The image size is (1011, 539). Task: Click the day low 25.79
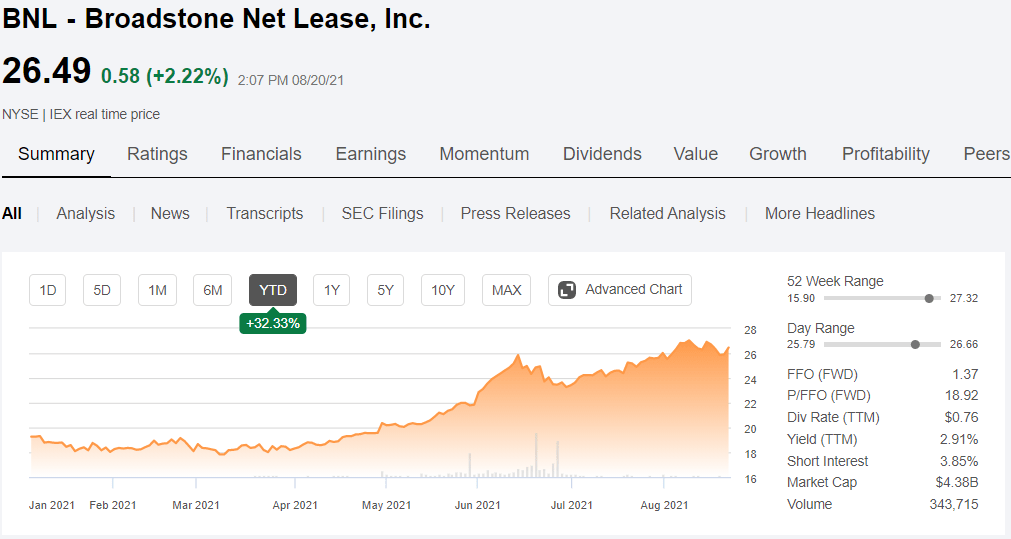click(801, 344)
